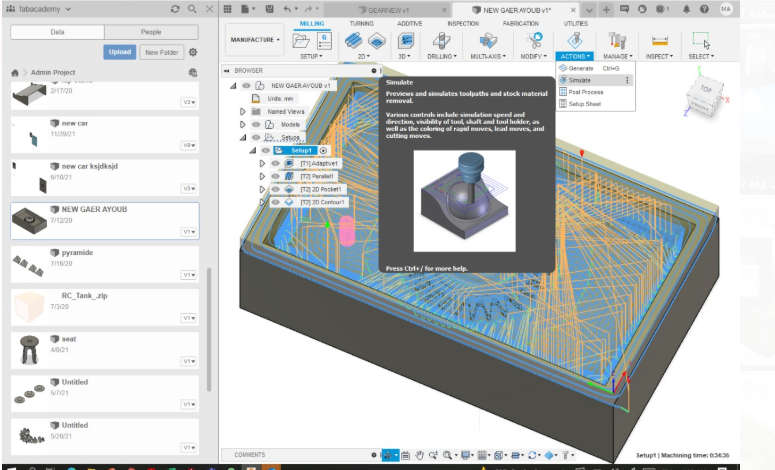This screenshot has width=775, height=470.
Task: Open data panel settings gear
Action: (193, 52)
